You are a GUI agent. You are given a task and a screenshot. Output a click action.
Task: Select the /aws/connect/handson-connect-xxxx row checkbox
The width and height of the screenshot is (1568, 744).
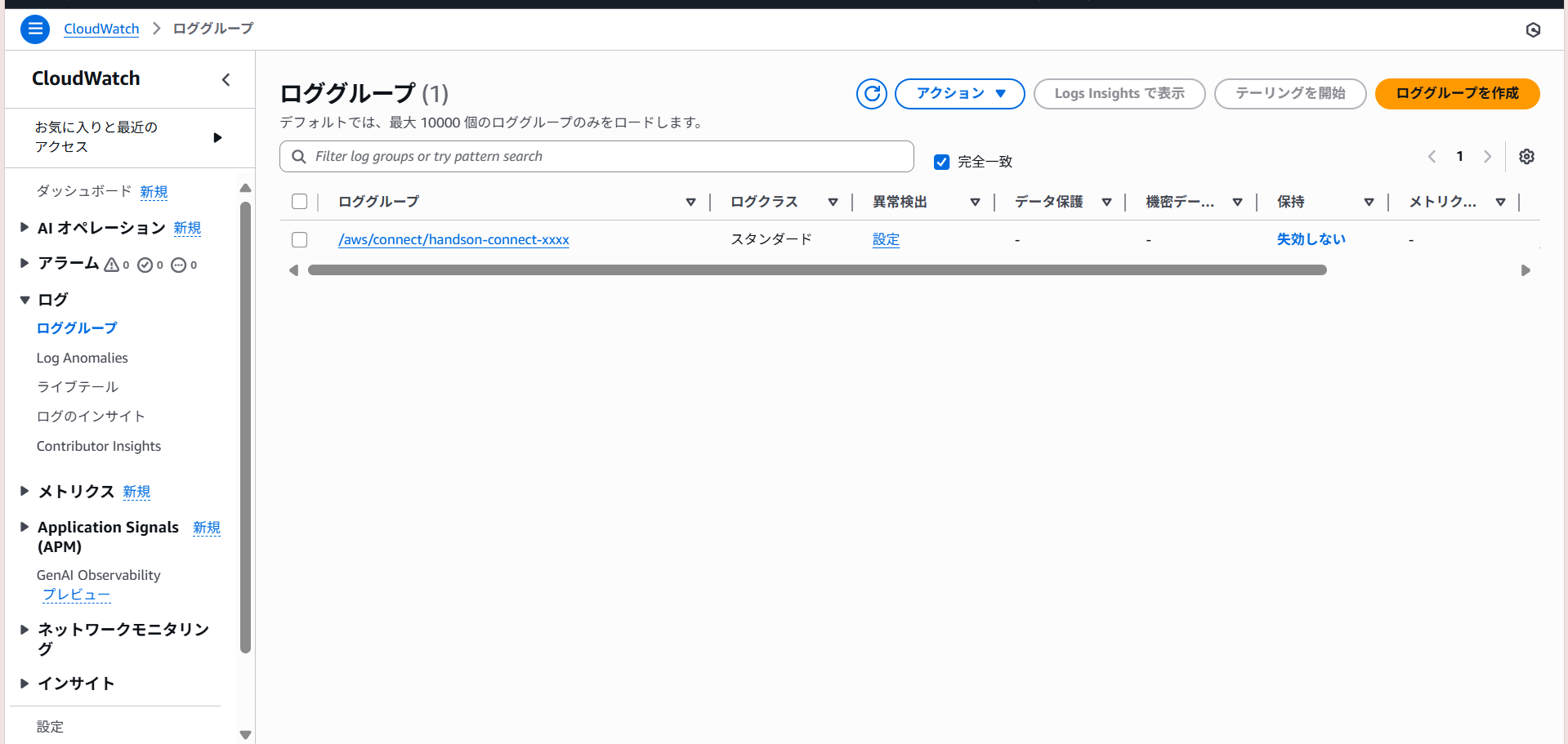[x=300, y=239]
